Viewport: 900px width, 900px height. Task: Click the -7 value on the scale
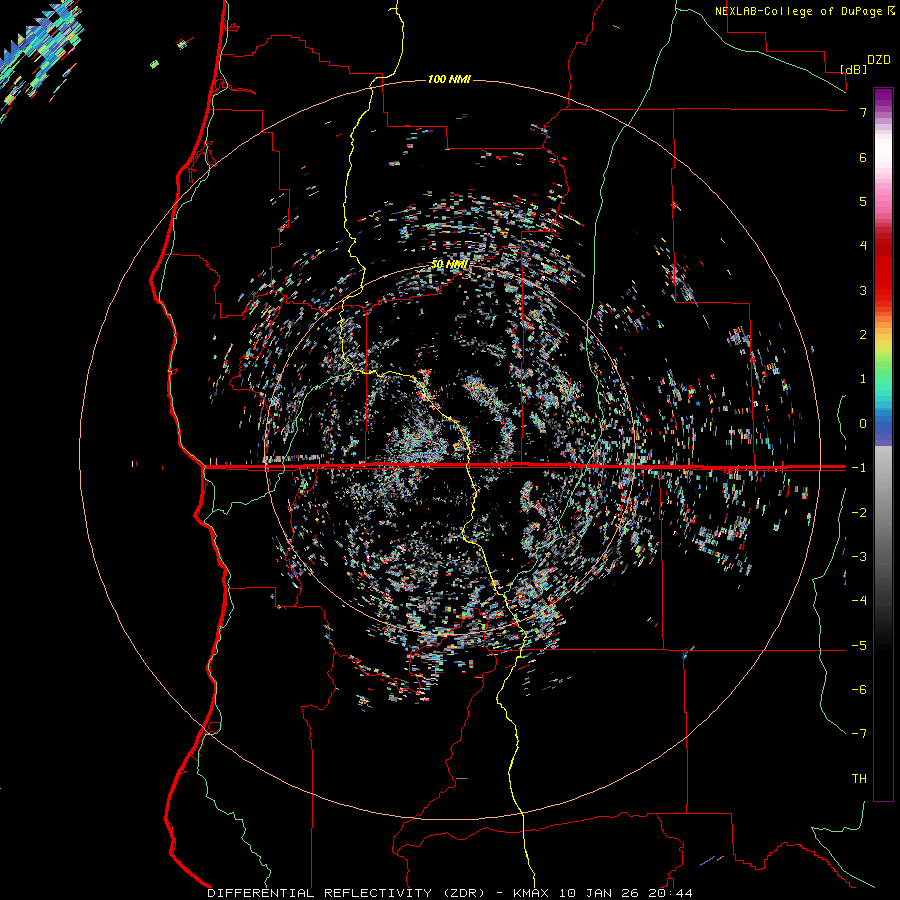(x=859, y=734)
